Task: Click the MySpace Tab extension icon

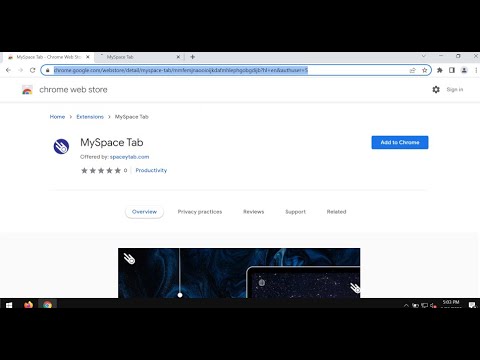Action: click(61, 146)
